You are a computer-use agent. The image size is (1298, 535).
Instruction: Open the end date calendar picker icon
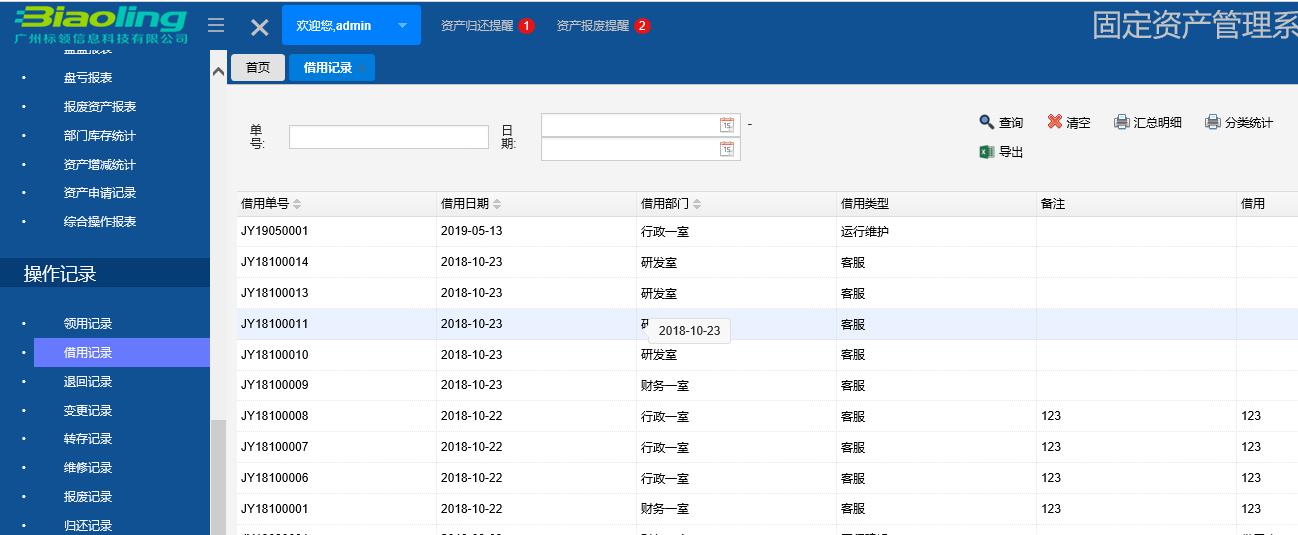727,149
